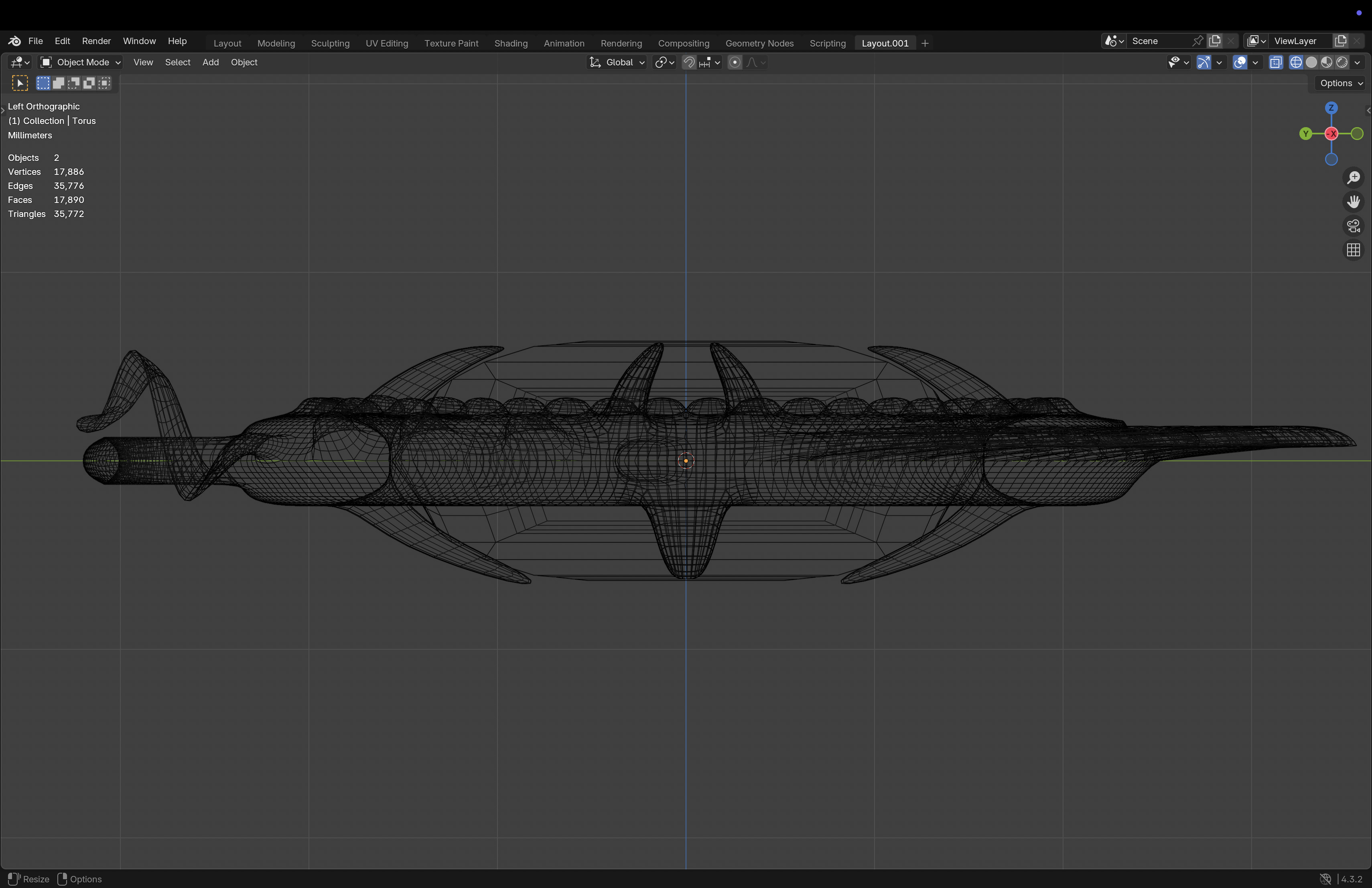Viewport: 1372px width, 888px height.
Task: Select wireframe viewport shading
Action: [x=1296, y=62]
